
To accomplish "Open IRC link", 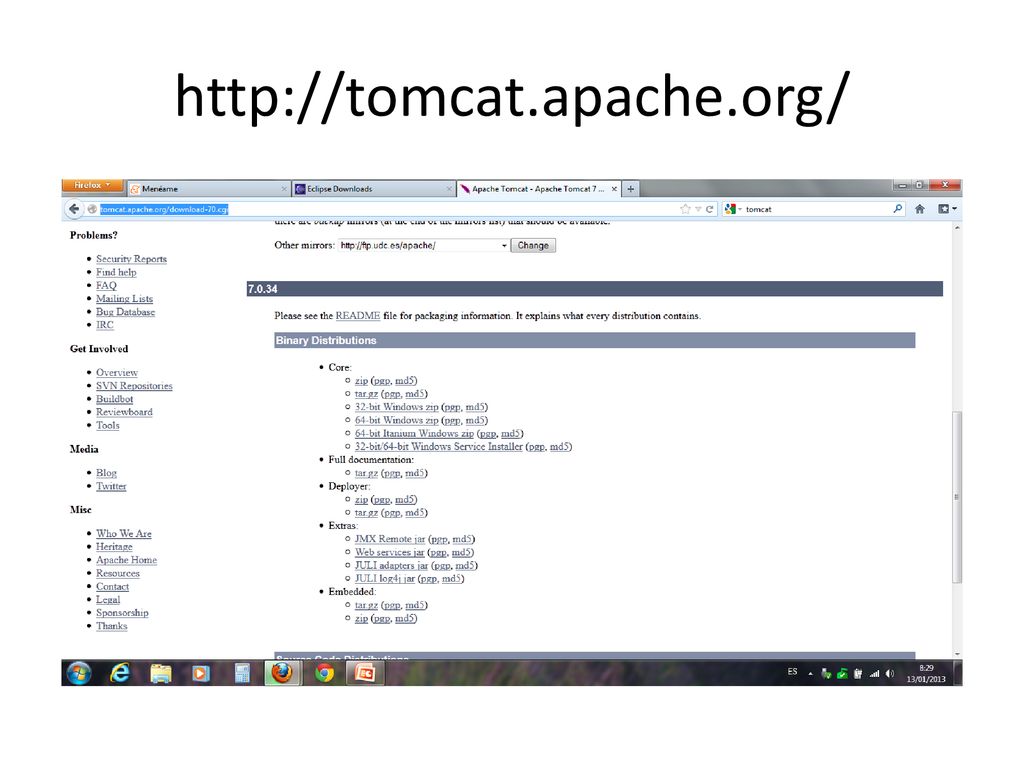I will pos(104,325).
